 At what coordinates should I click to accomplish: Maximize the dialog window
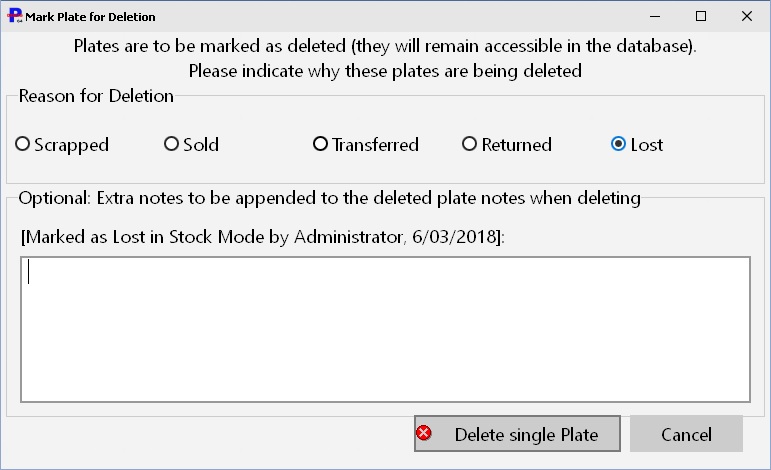(701, 16)
